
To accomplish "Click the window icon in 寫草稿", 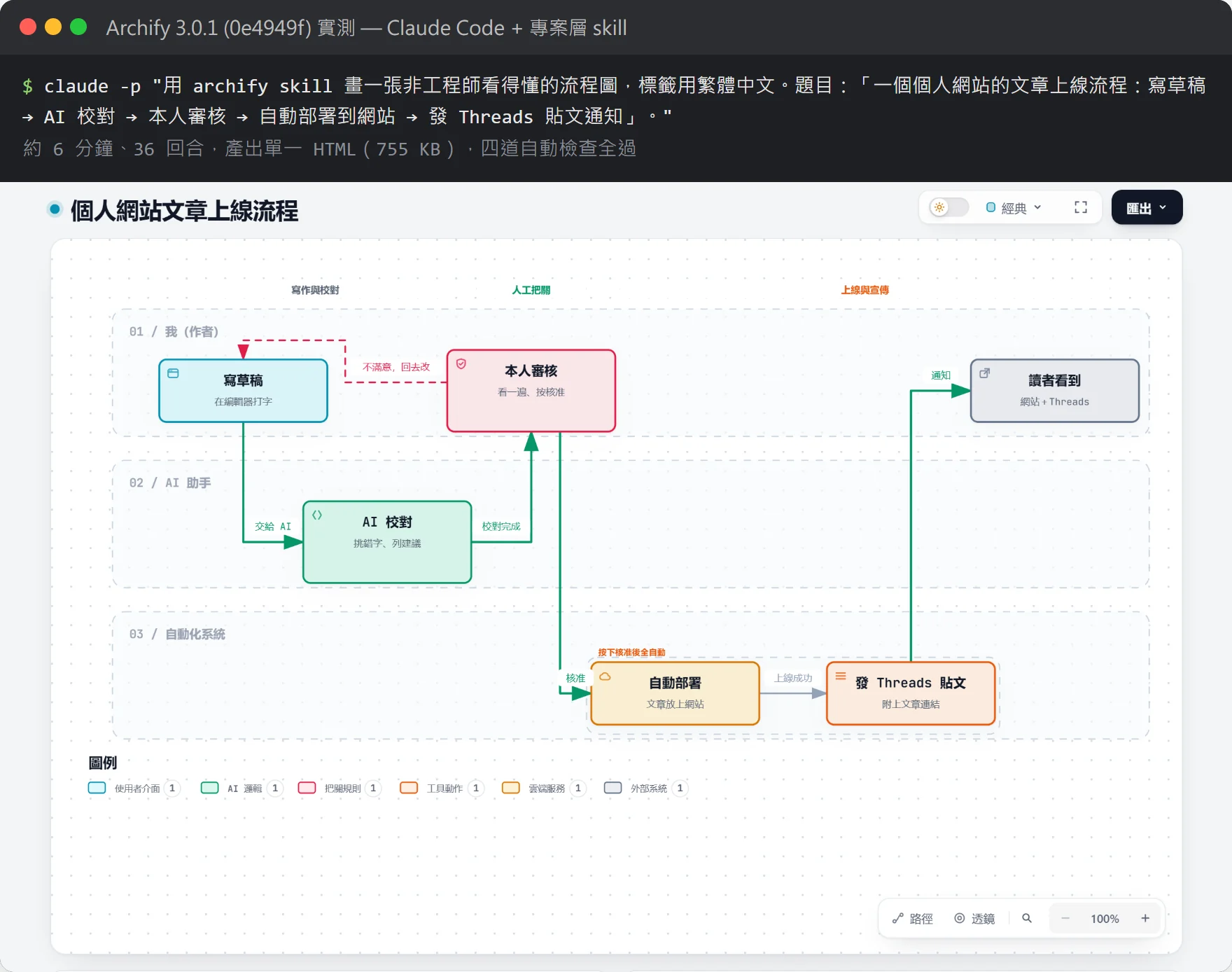I will pos(173,373).
